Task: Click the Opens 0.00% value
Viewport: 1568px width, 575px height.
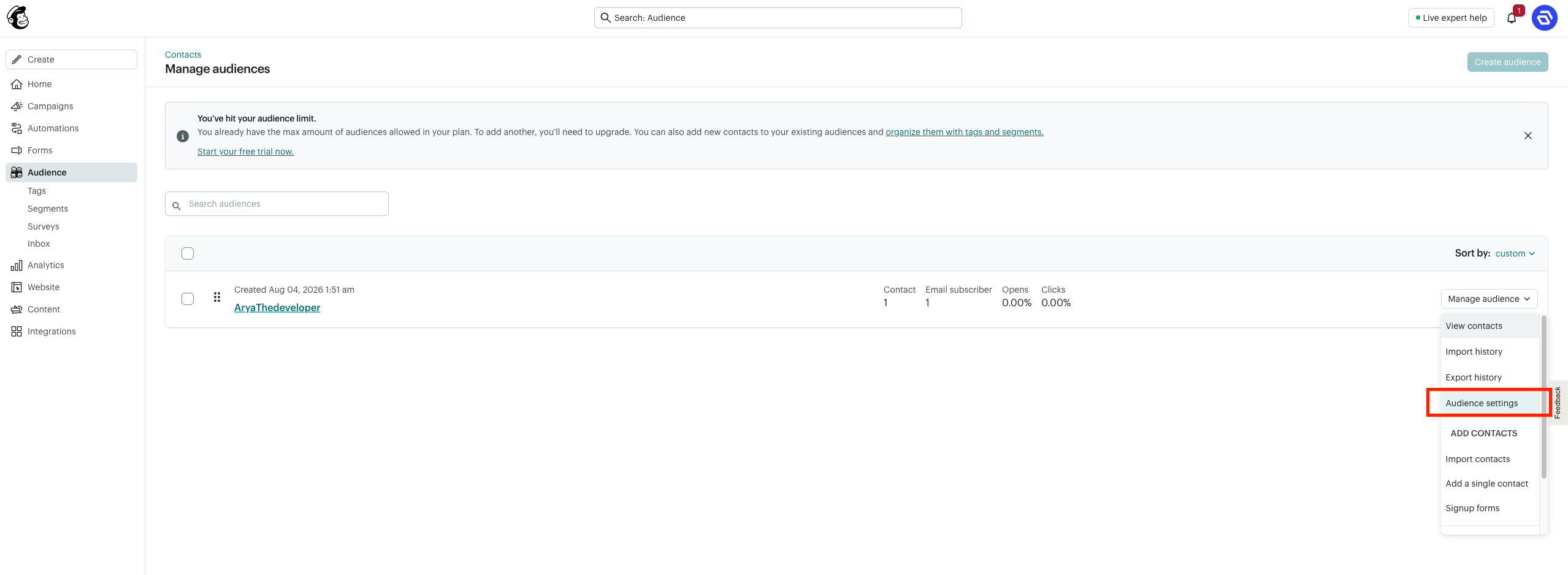Action: coord(1017,303)
